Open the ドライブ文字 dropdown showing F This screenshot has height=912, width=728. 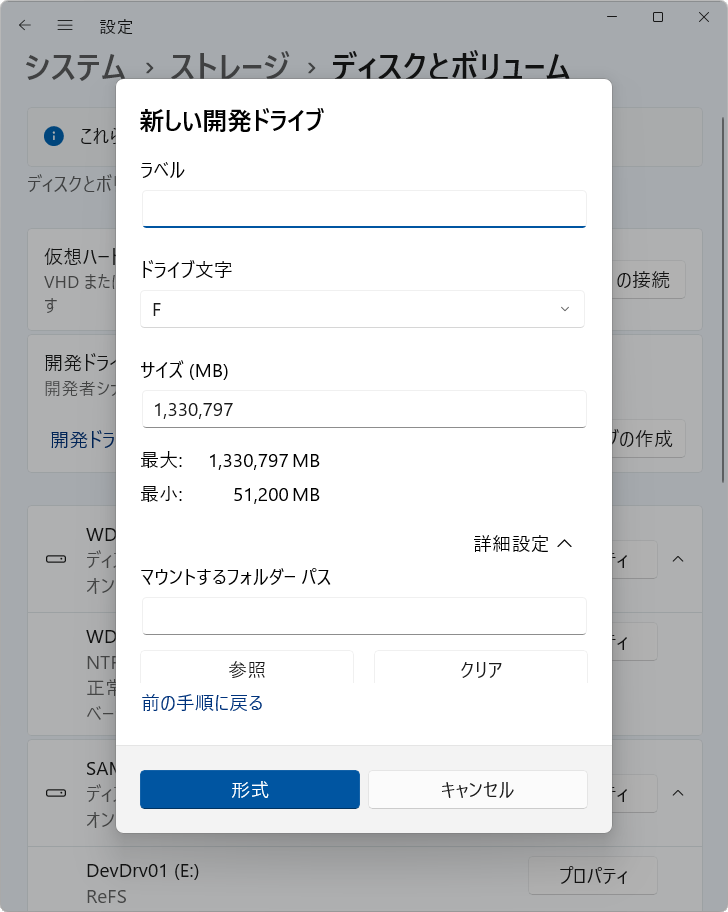click(362, 309)
